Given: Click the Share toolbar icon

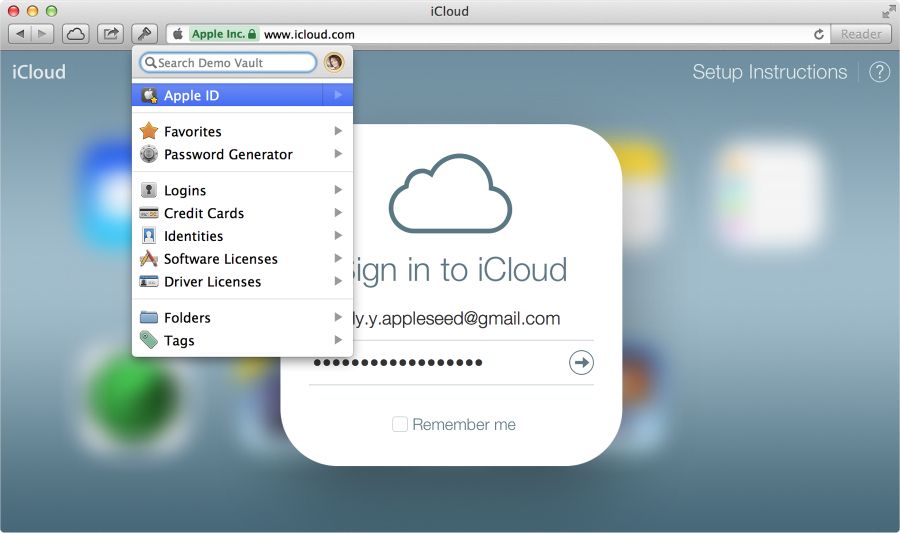Looking at the screenshot, I should 110,34.
